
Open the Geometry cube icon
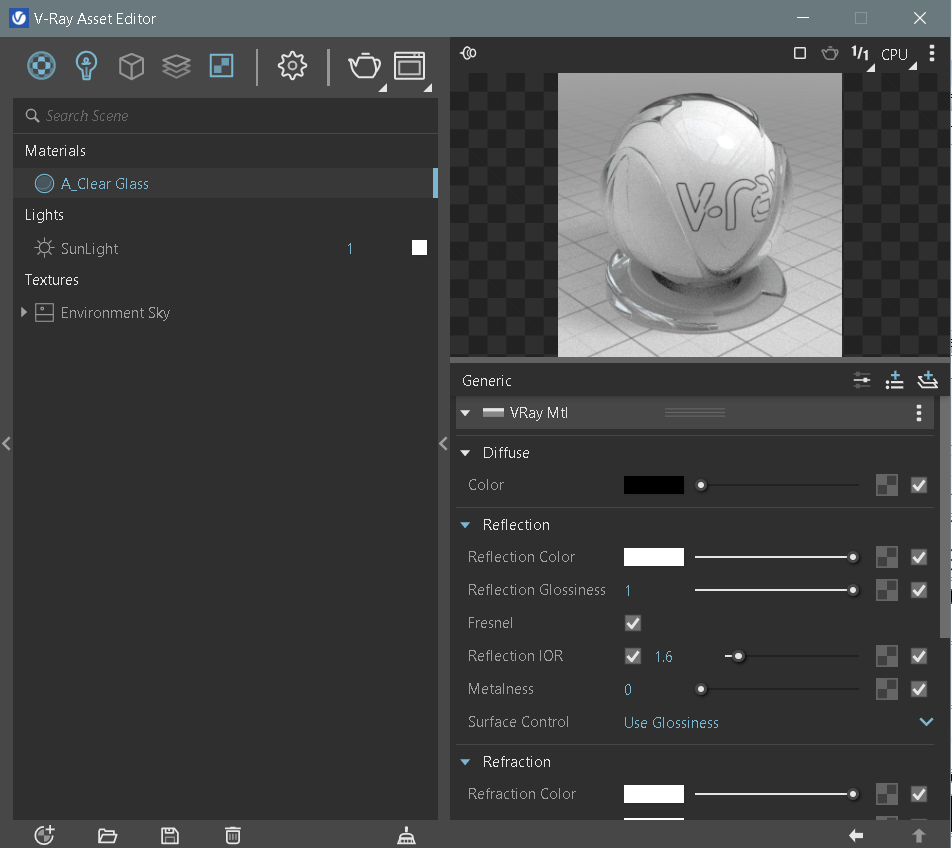pos(131,66)
